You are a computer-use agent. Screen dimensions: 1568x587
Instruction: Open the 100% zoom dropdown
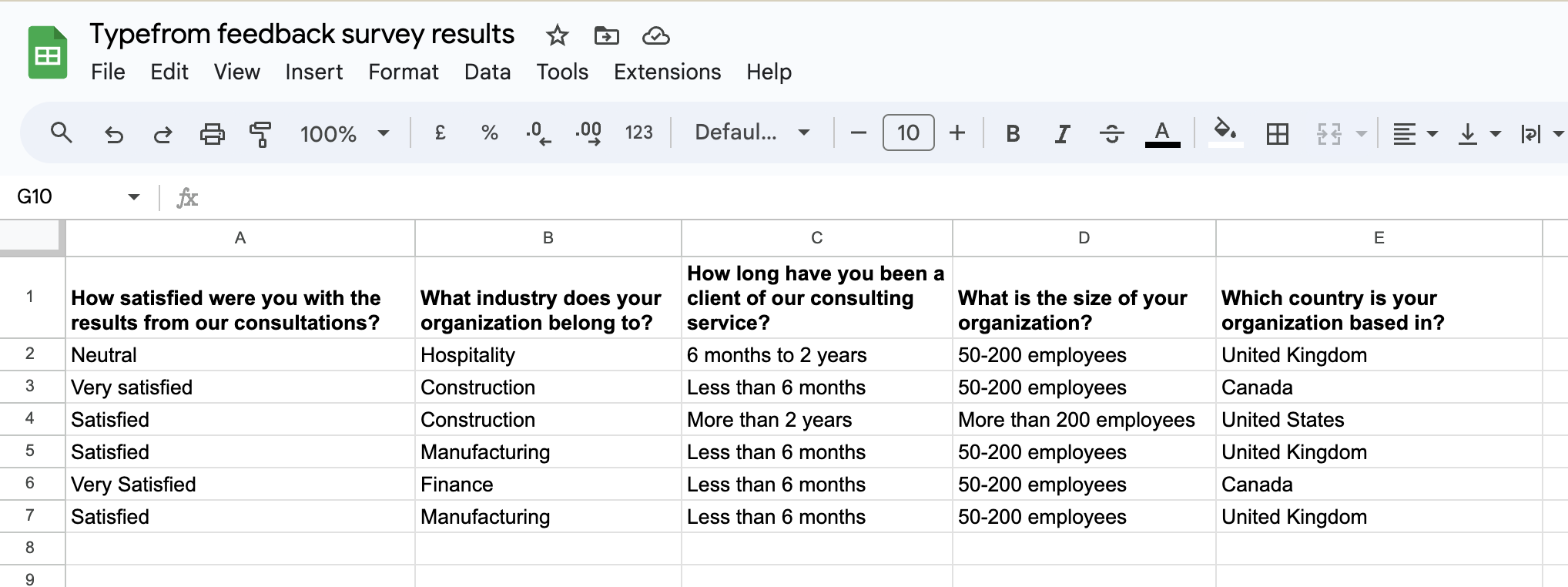click(x=344, y=134)
